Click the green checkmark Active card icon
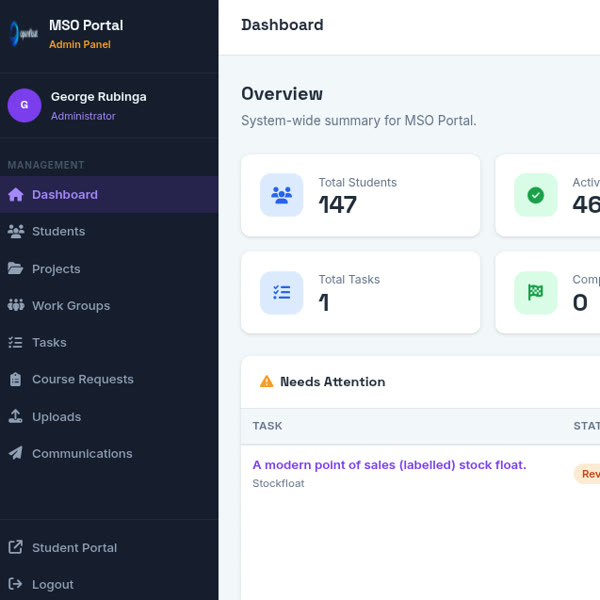This screenshot has height=600, width=600. click(536, 195)
